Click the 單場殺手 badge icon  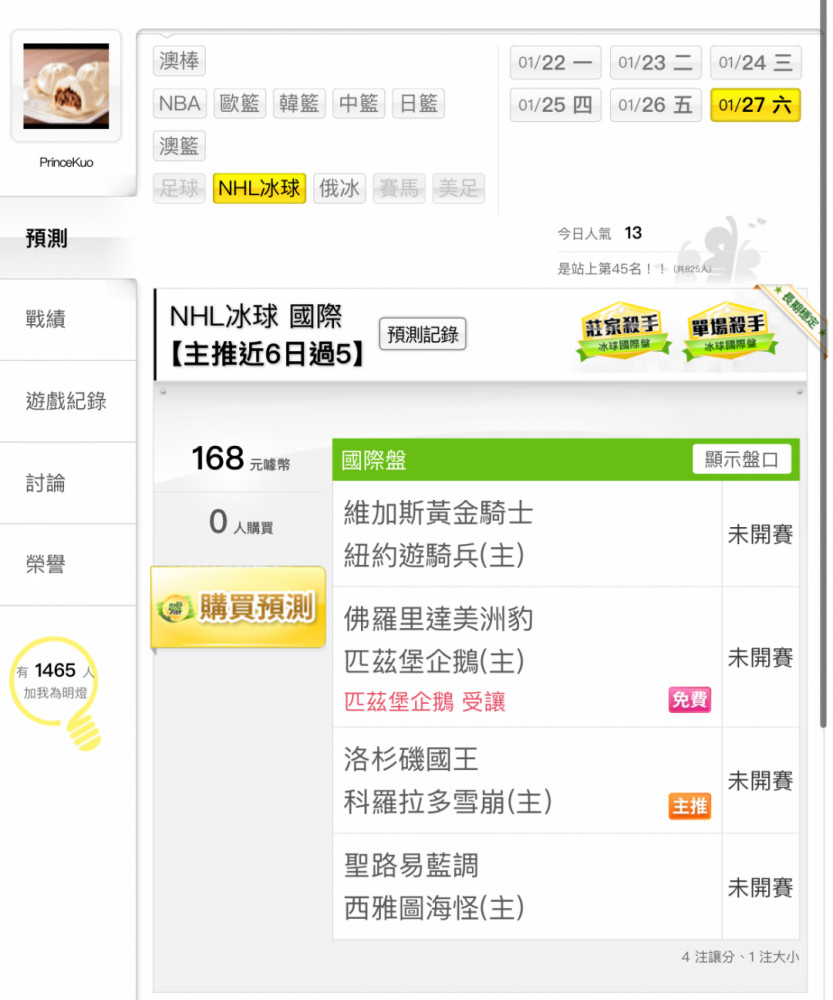pyautogui.click(x=729, y=331)
